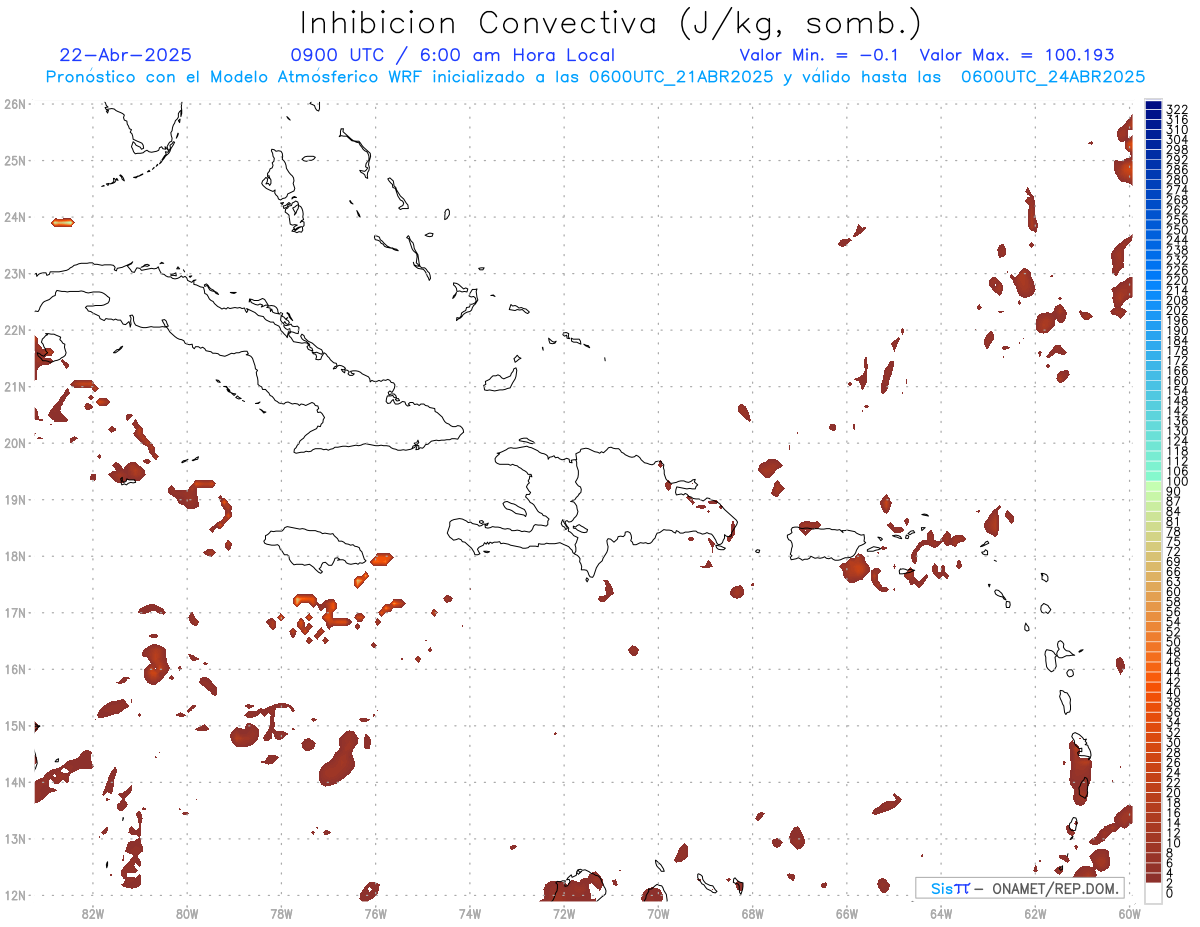Screen dimensions: 1200x927
Task: Click the 12N latitude label
Action: pyautogui.click(x=14, y=895)
